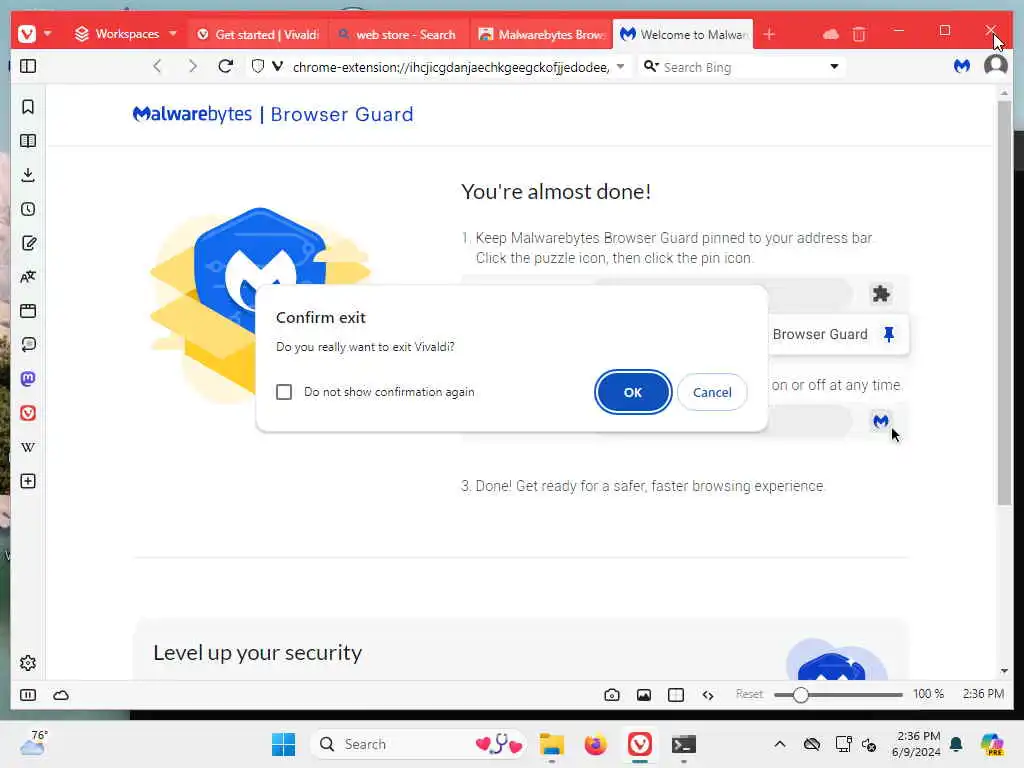Change search engine via magnifier icon
Image resolution: width=1024 pixels, height=768 pixels.
[650, 66]
